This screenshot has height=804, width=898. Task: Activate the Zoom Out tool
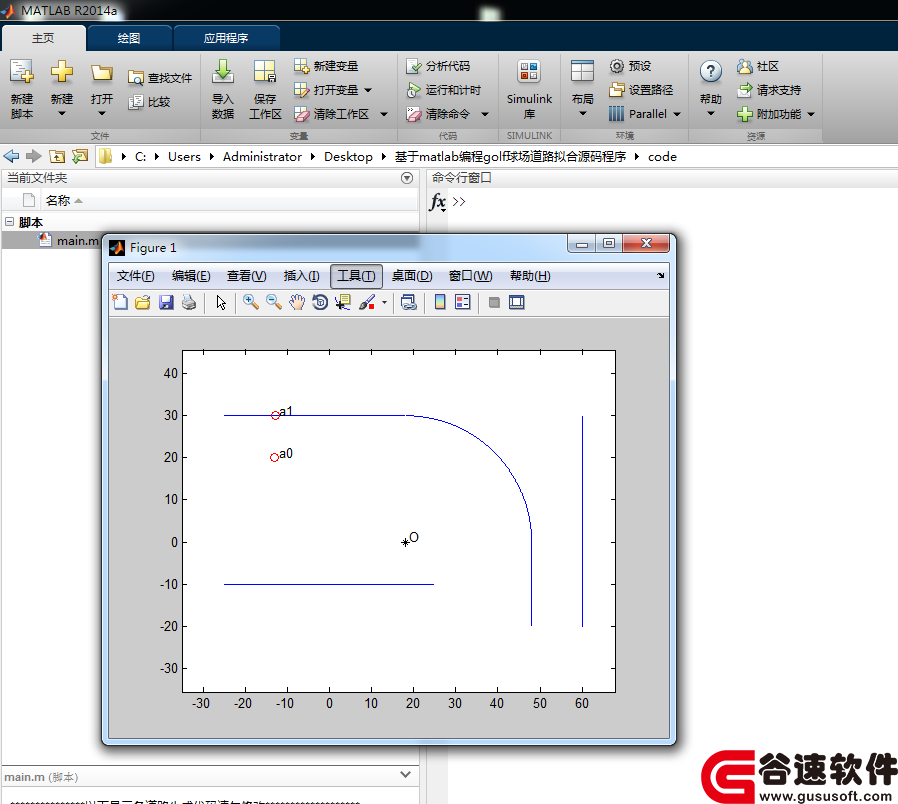click(x=274, y=302)
